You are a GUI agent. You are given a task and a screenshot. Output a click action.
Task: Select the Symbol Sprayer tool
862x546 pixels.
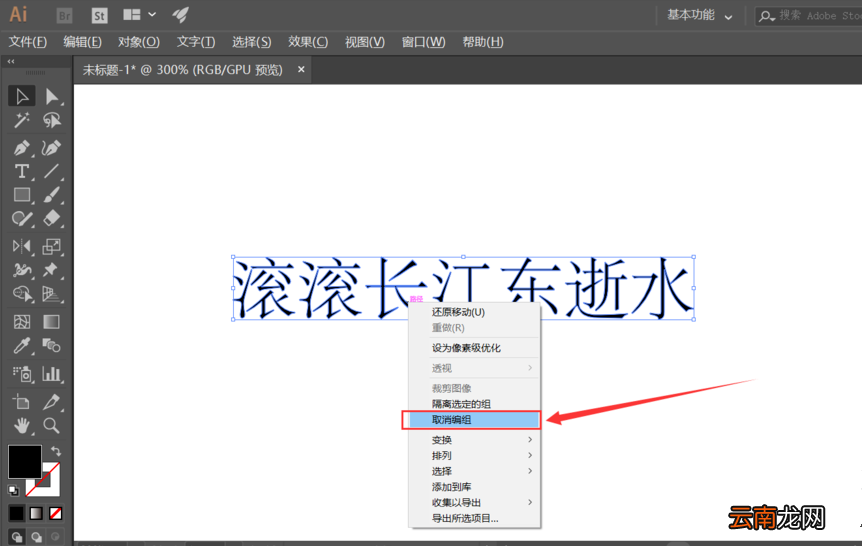(22, 374)
